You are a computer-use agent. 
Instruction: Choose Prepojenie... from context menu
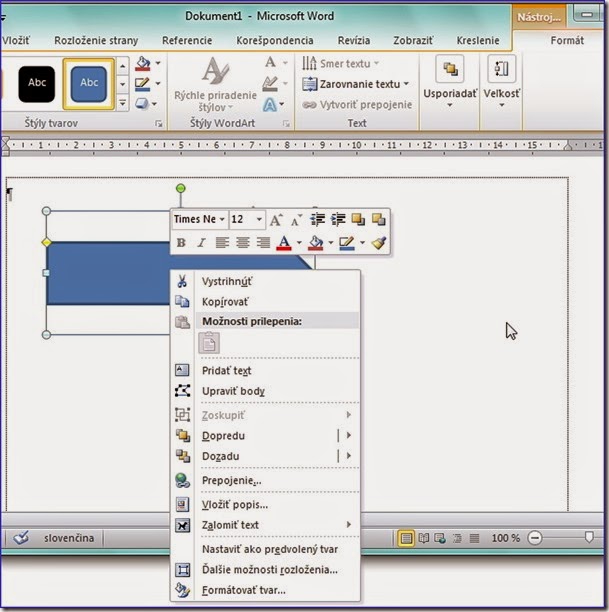click(265, 480)
